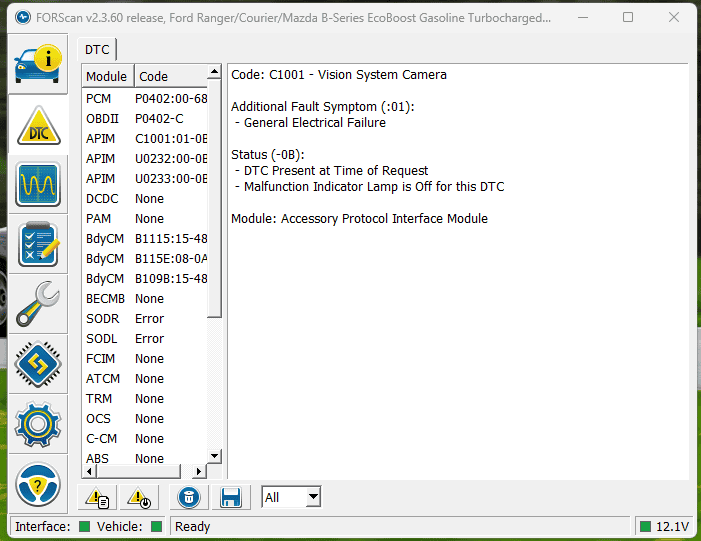The height and width of the screenshot is (541, 701).
Task: Click the list scroll down arrow
Action: click(x=215, y=456)
